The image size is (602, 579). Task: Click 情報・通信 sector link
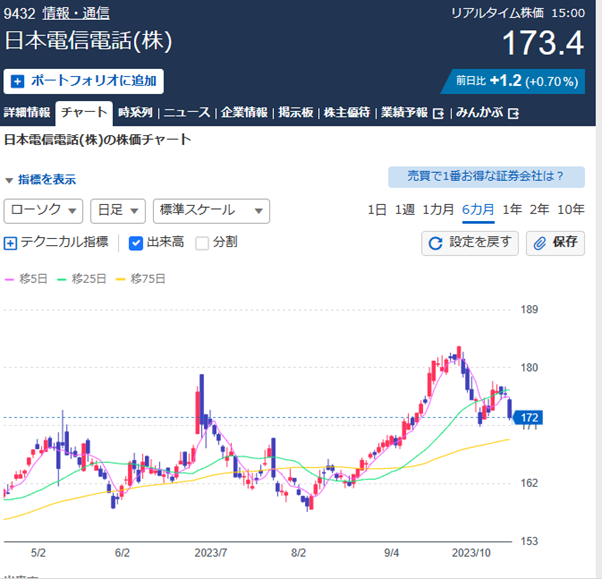[x=76, y=13]
